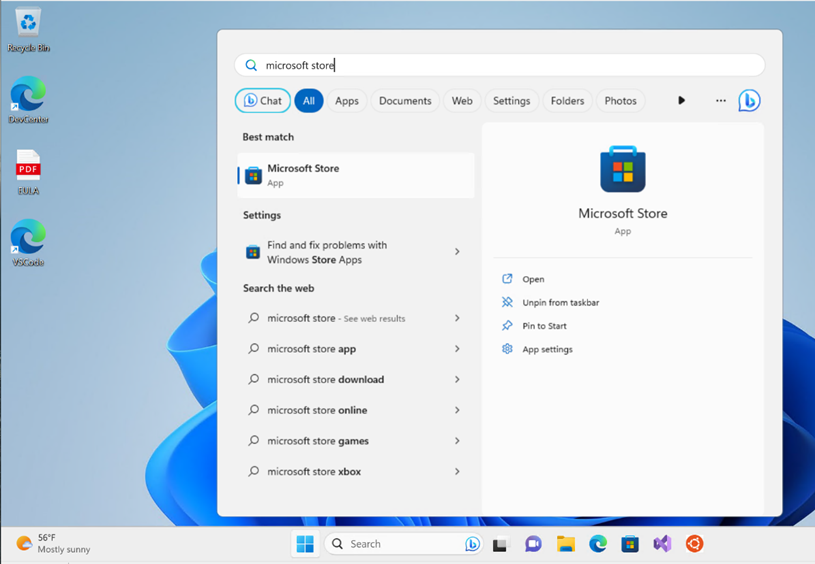Launch Visual Studio from taskbar
Viewport: 815px width, 564px height.
click(662, 544)
